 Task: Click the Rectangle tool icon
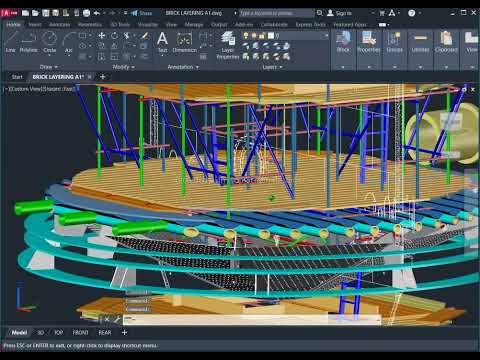[x=83, y=35]
